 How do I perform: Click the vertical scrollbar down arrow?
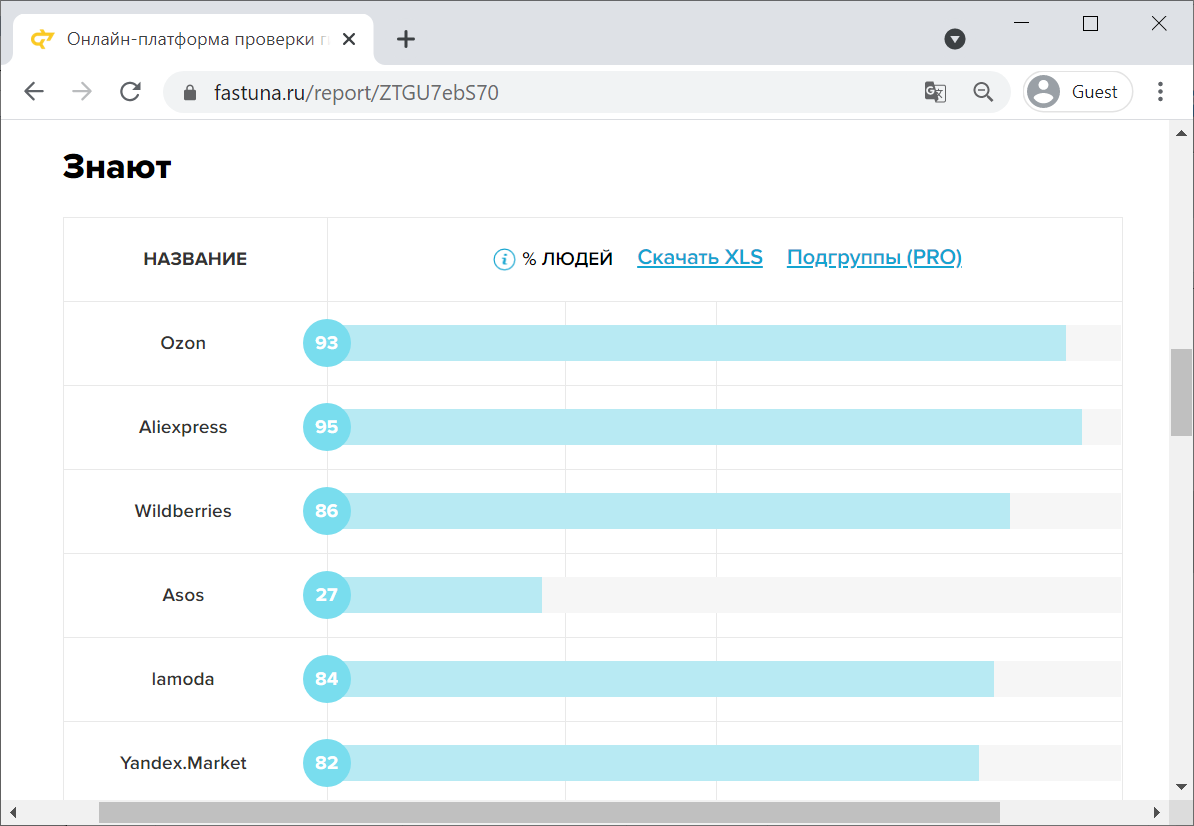[x=1181, y=787]
